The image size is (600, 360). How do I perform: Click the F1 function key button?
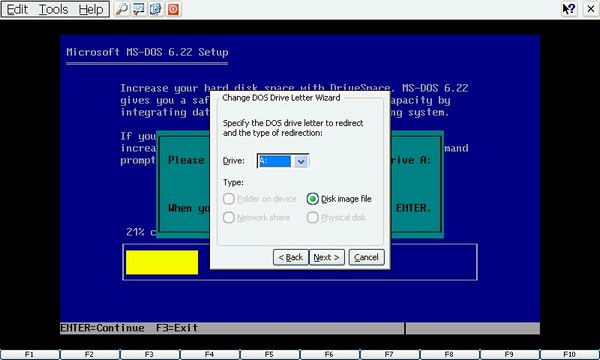(x=29, y=355)
